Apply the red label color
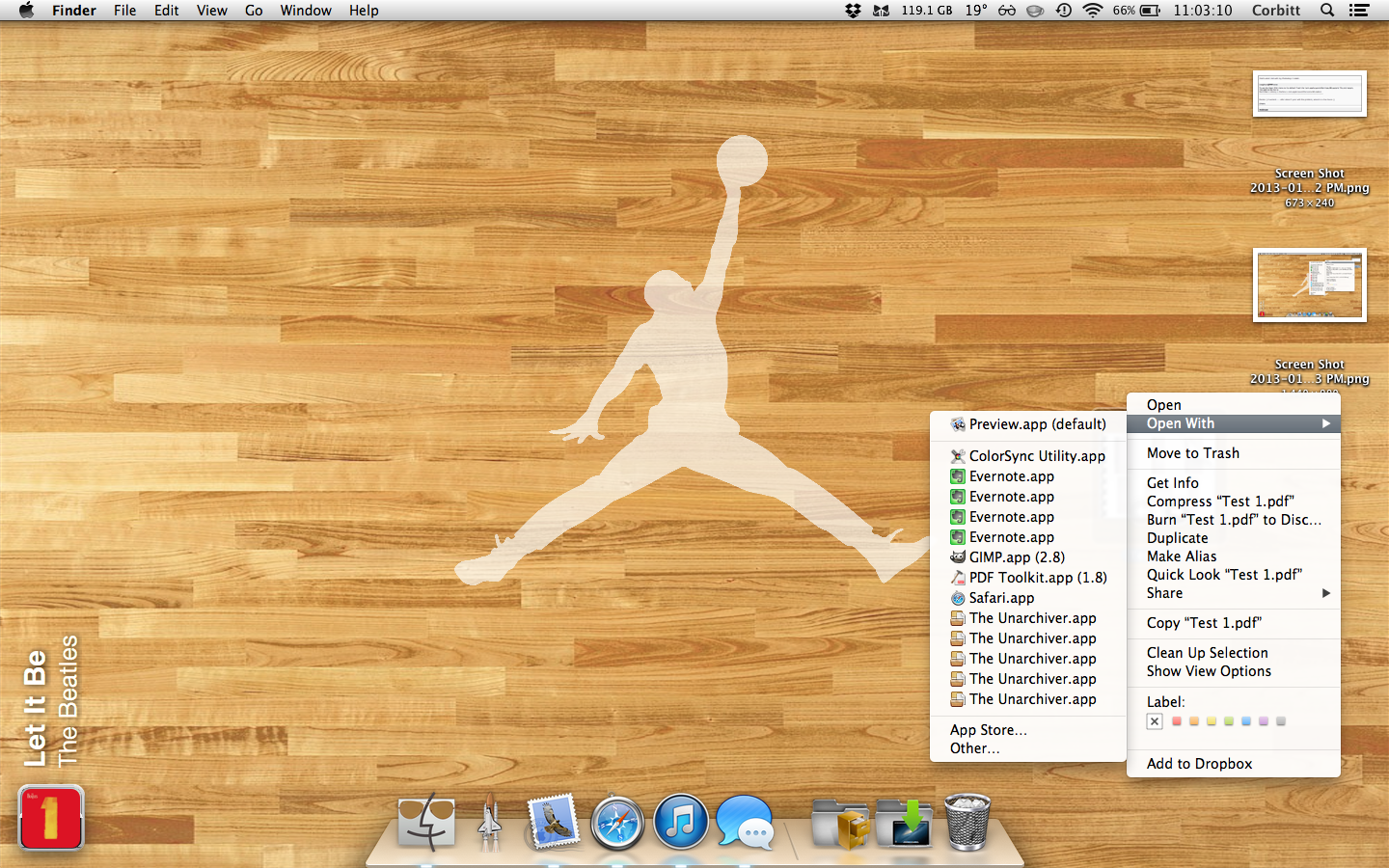Image resolution: width=1389 pixels, height=868 pixels. (1177, 721)
